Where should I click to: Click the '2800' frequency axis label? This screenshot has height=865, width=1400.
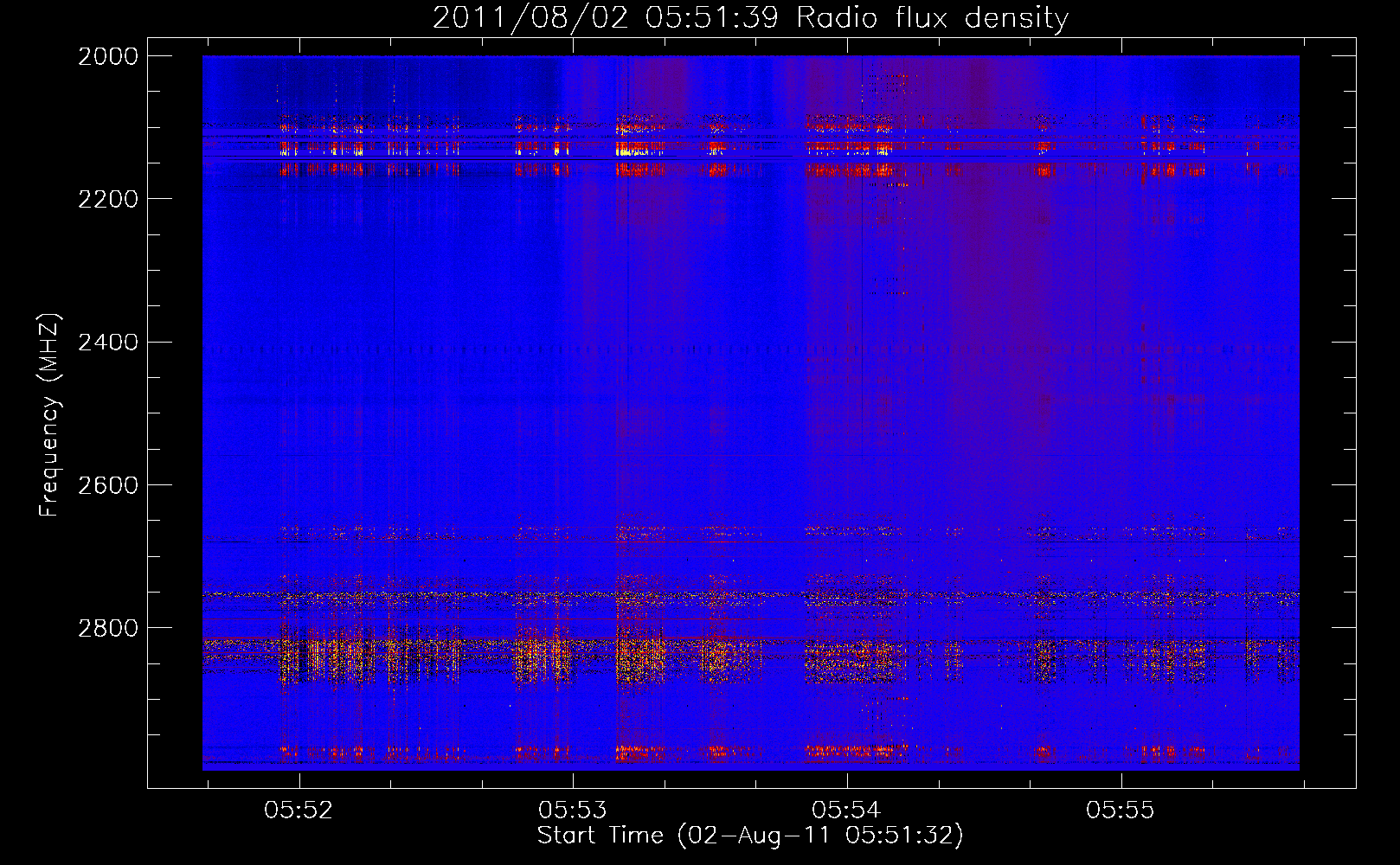click(x=108, y=627)
